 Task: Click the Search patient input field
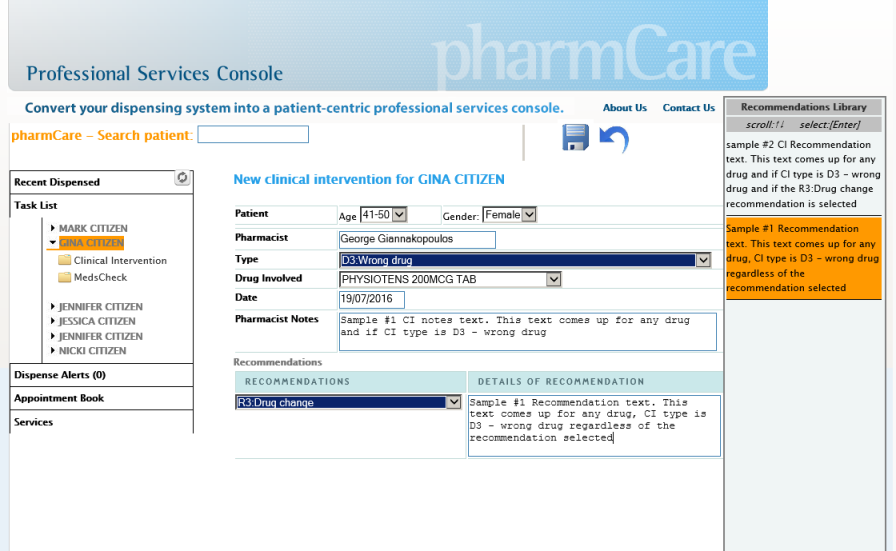253,134
